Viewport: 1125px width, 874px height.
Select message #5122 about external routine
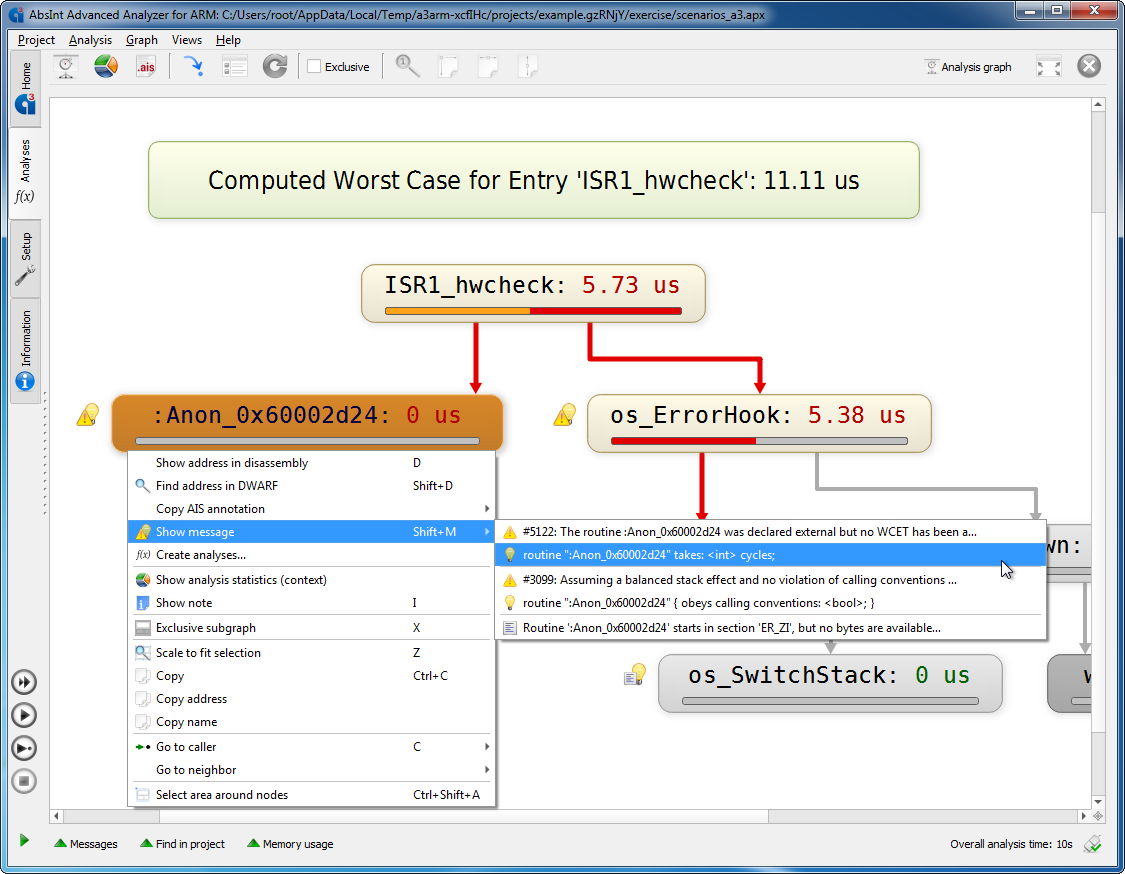pos(771,532)
